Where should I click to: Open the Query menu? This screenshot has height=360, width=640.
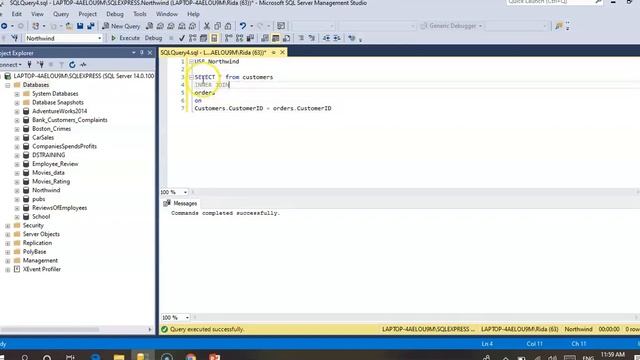click(61, 14)
